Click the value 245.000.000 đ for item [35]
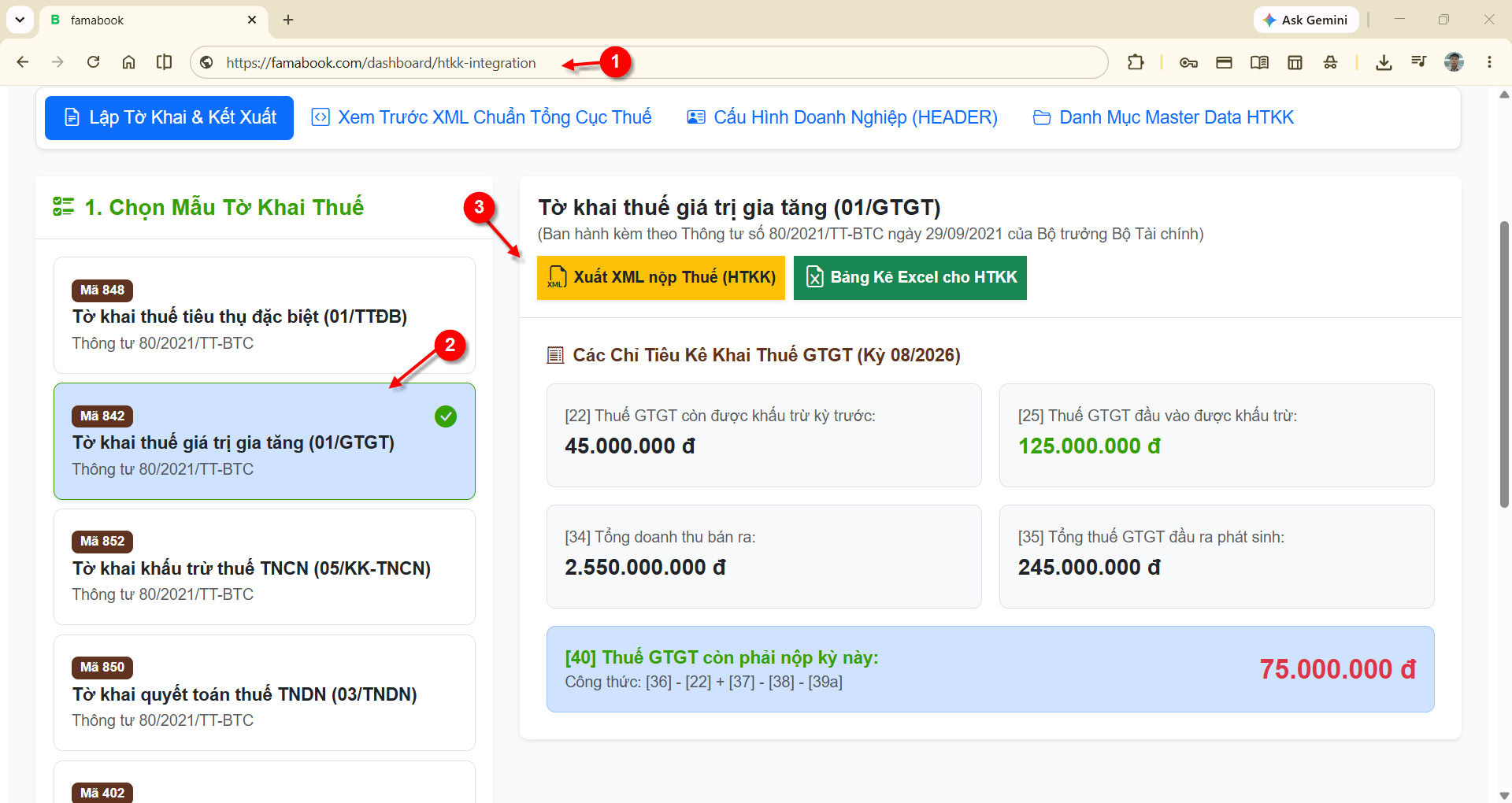Image resolution: width=1512 pixels, height=803 pixels. [1089, 568]
